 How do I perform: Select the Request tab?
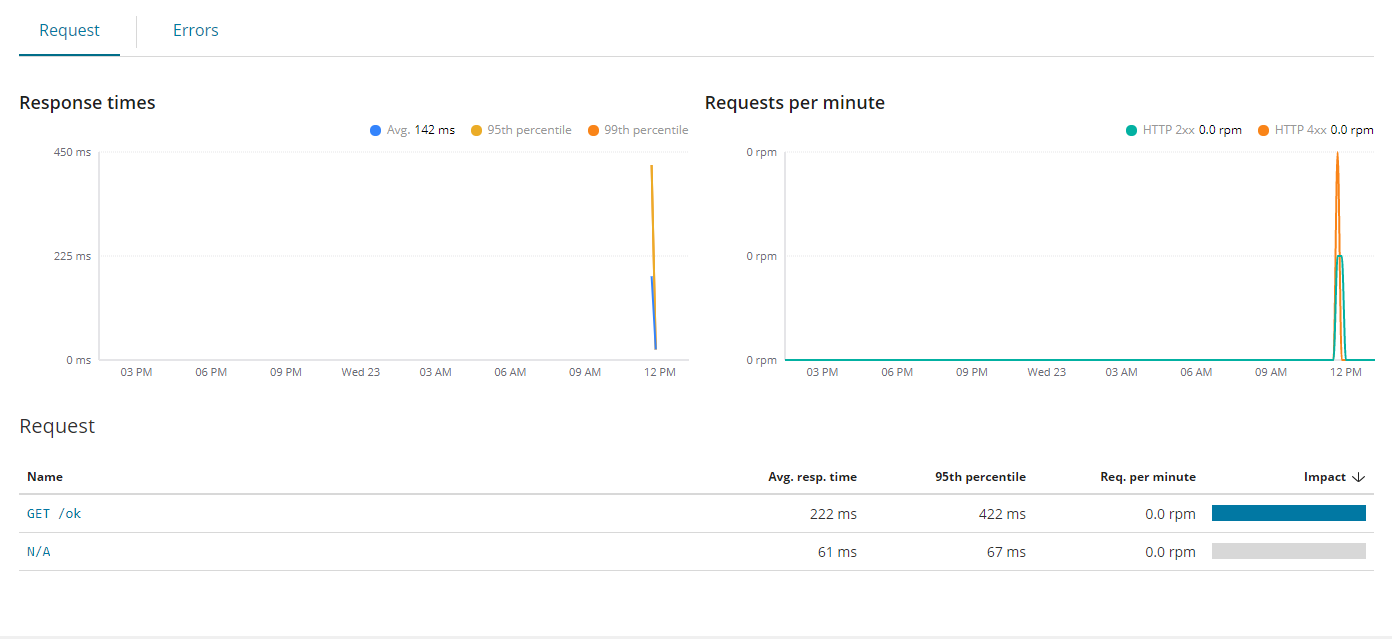69,30
